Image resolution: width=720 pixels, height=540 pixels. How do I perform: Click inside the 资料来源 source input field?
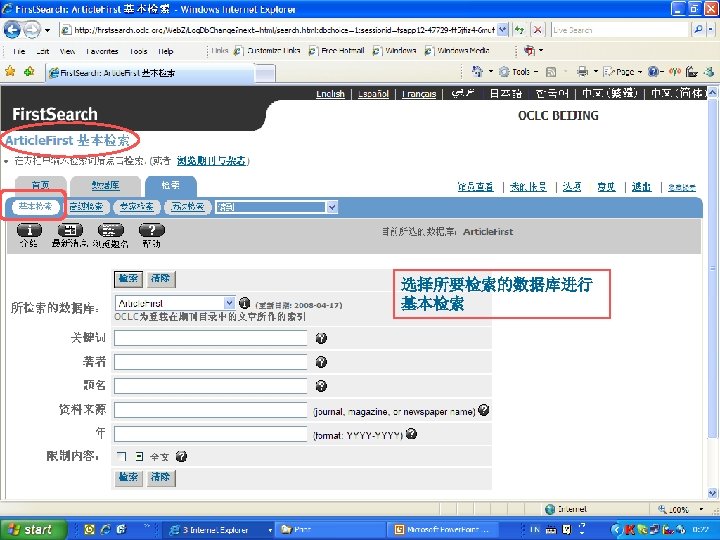pyautogui.click(x=211, y=410)
